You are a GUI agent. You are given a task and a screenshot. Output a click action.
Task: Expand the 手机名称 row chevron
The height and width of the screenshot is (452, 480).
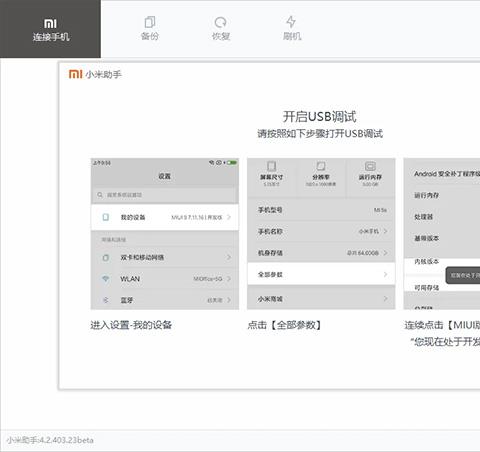coord(386,231)
